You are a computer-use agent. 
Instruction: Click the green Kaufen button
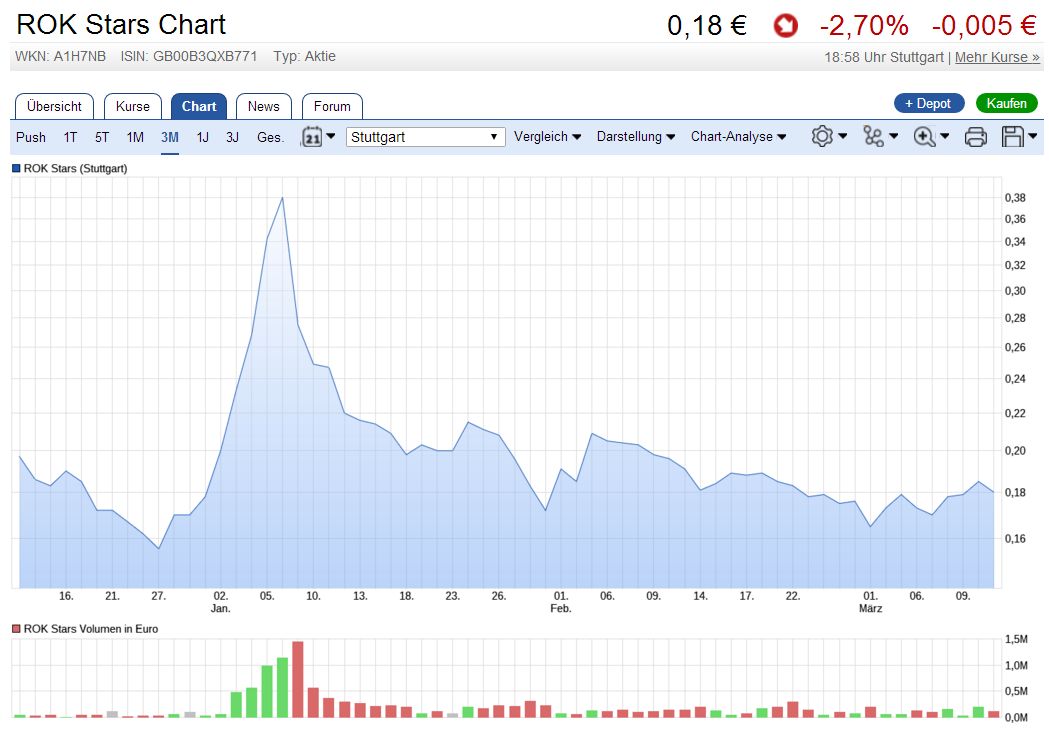1006,103
